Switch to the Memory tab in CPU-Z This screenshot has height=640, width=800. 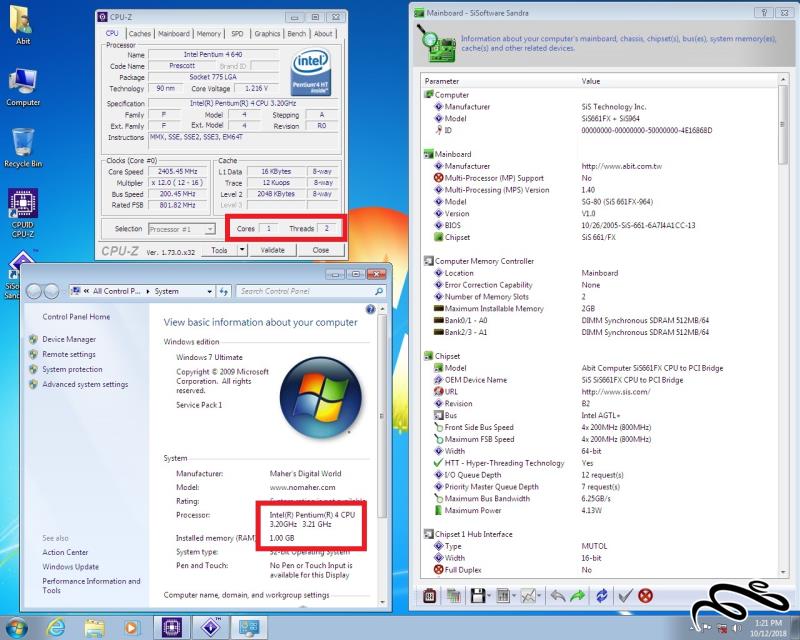coord(209,34)
